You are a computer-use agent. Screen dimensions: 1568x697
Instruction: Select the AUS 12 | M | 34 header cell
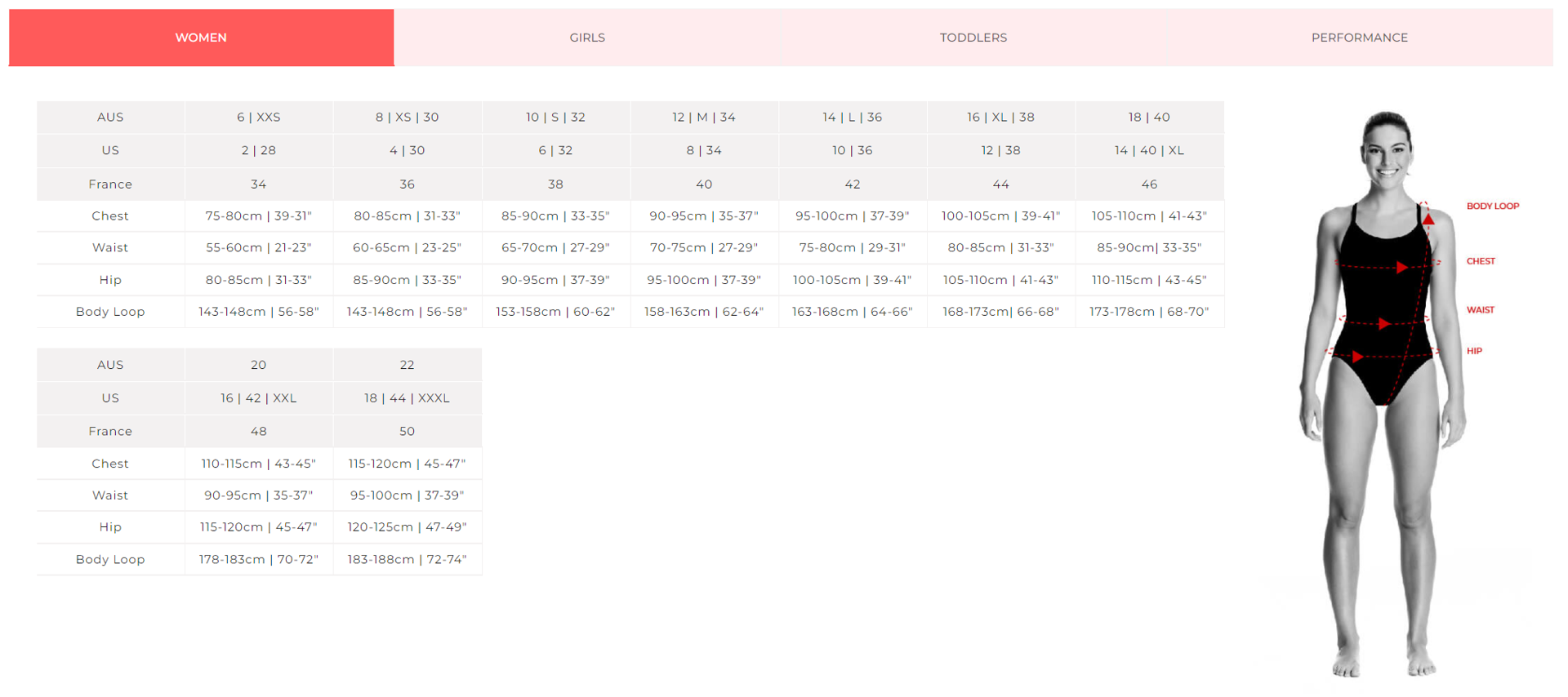[703, 118]
